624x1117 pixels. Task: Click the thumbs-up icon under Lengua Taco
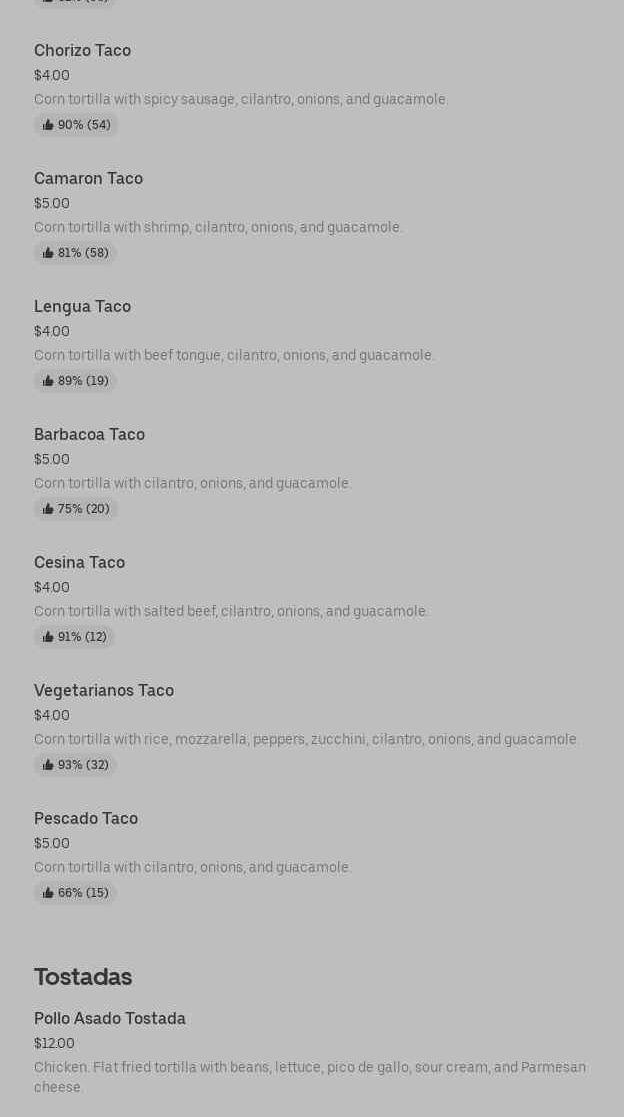pos(48,381)
